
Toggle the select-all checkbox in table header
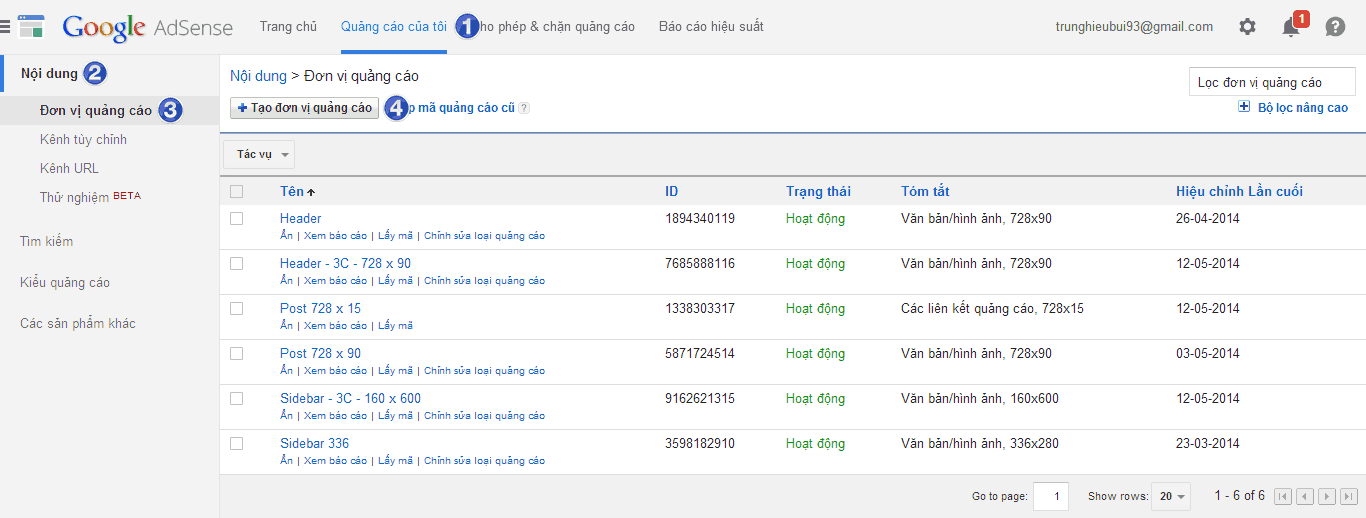[x=237, y=191]
